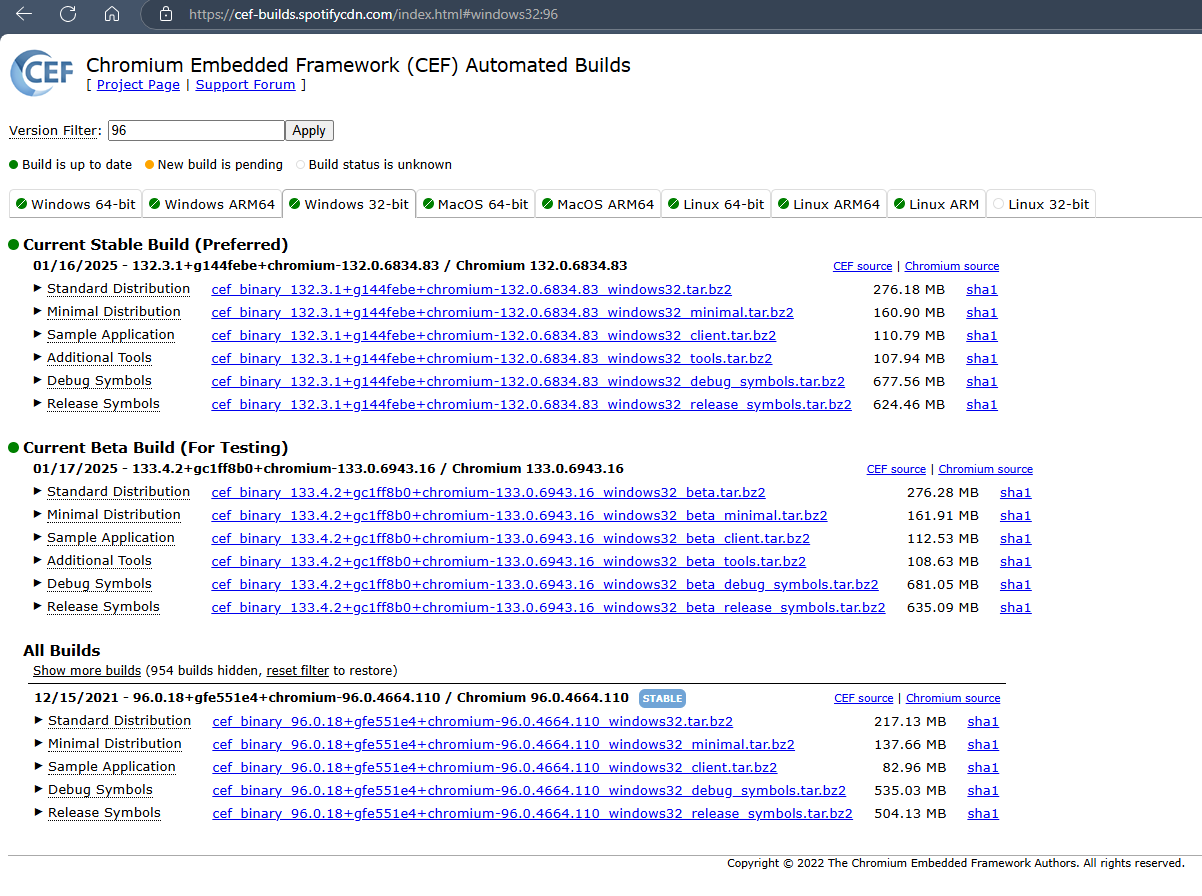Switch to the Linux ARM64 tab
Image resolution: width=1202 pixels, height=896 pixels.
pos(829,204)
